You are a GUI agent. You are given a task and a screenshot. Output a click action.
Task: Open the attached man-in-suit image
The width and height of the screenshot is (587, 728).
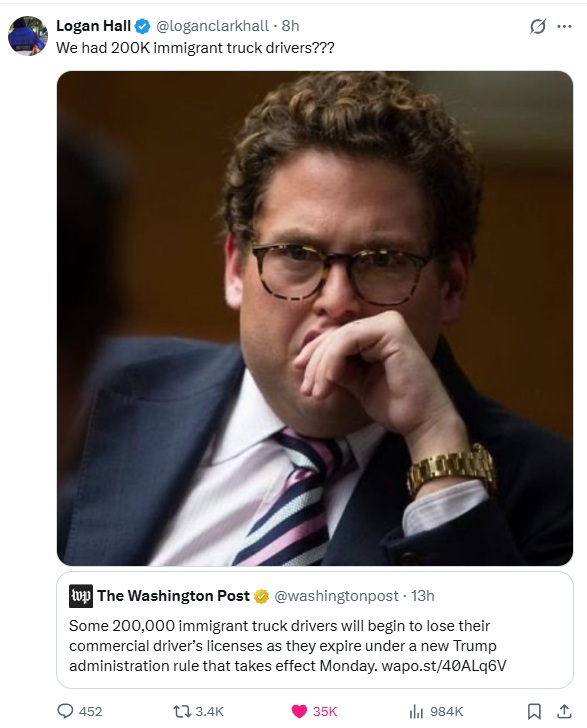click(x=315, y=318)
